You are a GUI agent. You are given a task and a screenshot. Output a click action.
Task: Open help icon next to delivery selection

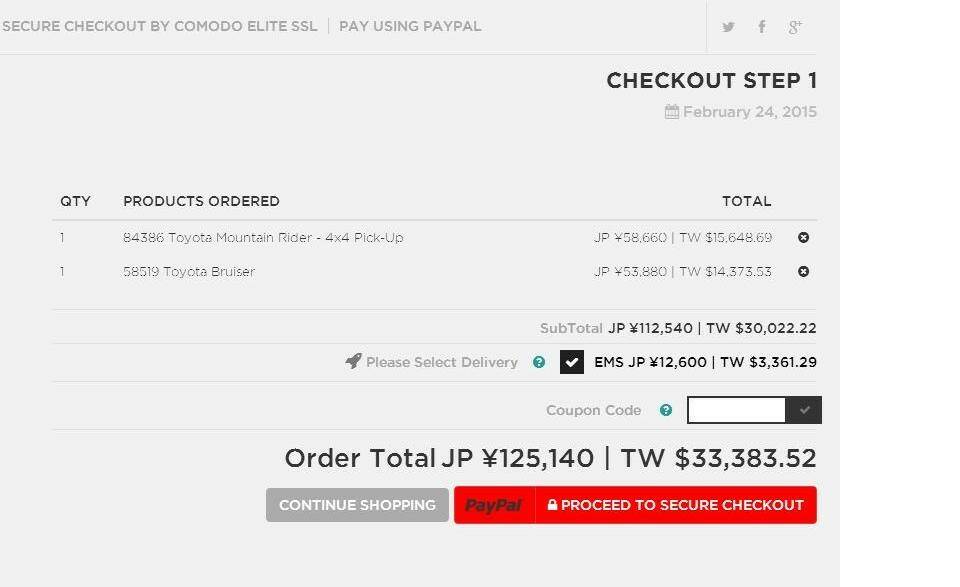(539, 362)
